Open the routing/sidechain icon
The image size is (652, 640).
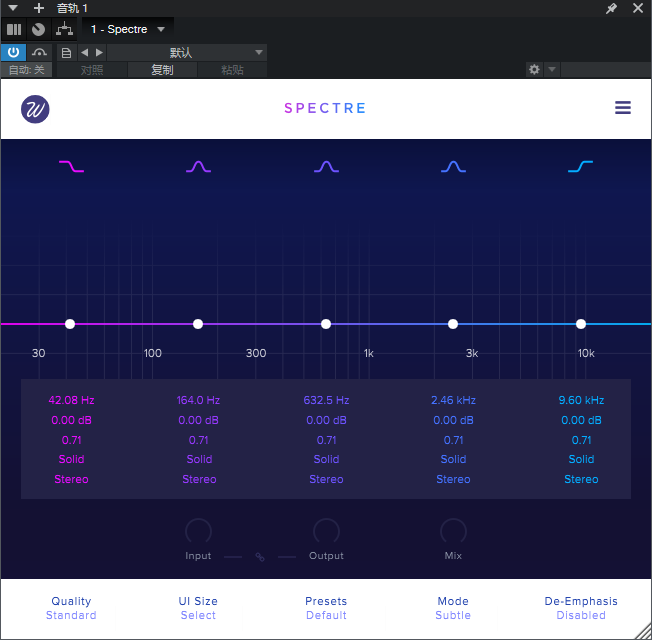(64, 30)
